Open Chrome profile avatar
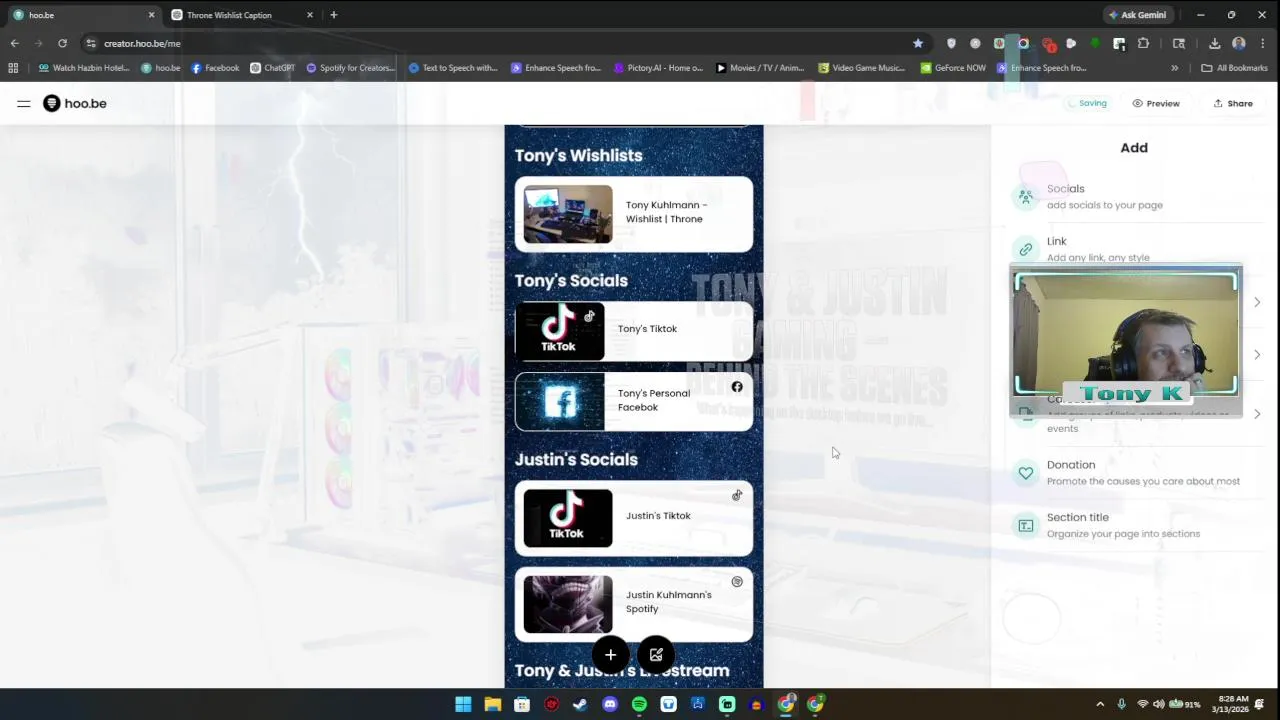Image resolution: width=1280 pixels, height=720 pixels. (x=1239, y=43)
